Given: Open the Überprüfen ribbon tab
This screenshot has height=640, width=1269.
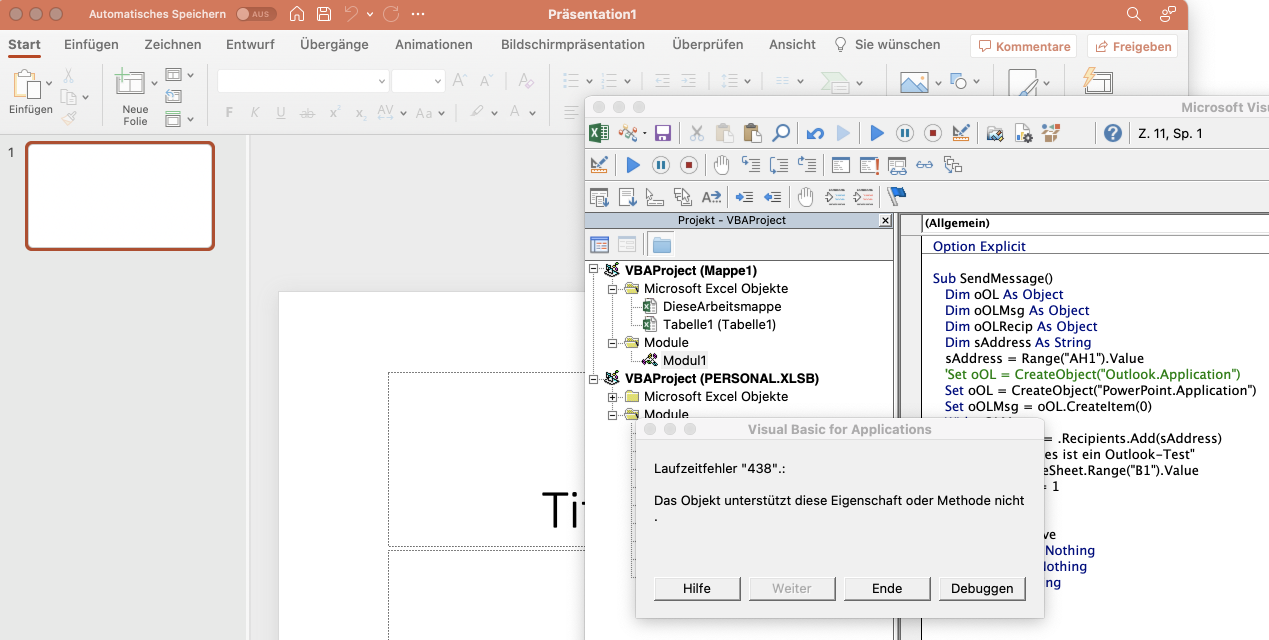Looking at the screenshot, I should [x=707, y=44].
